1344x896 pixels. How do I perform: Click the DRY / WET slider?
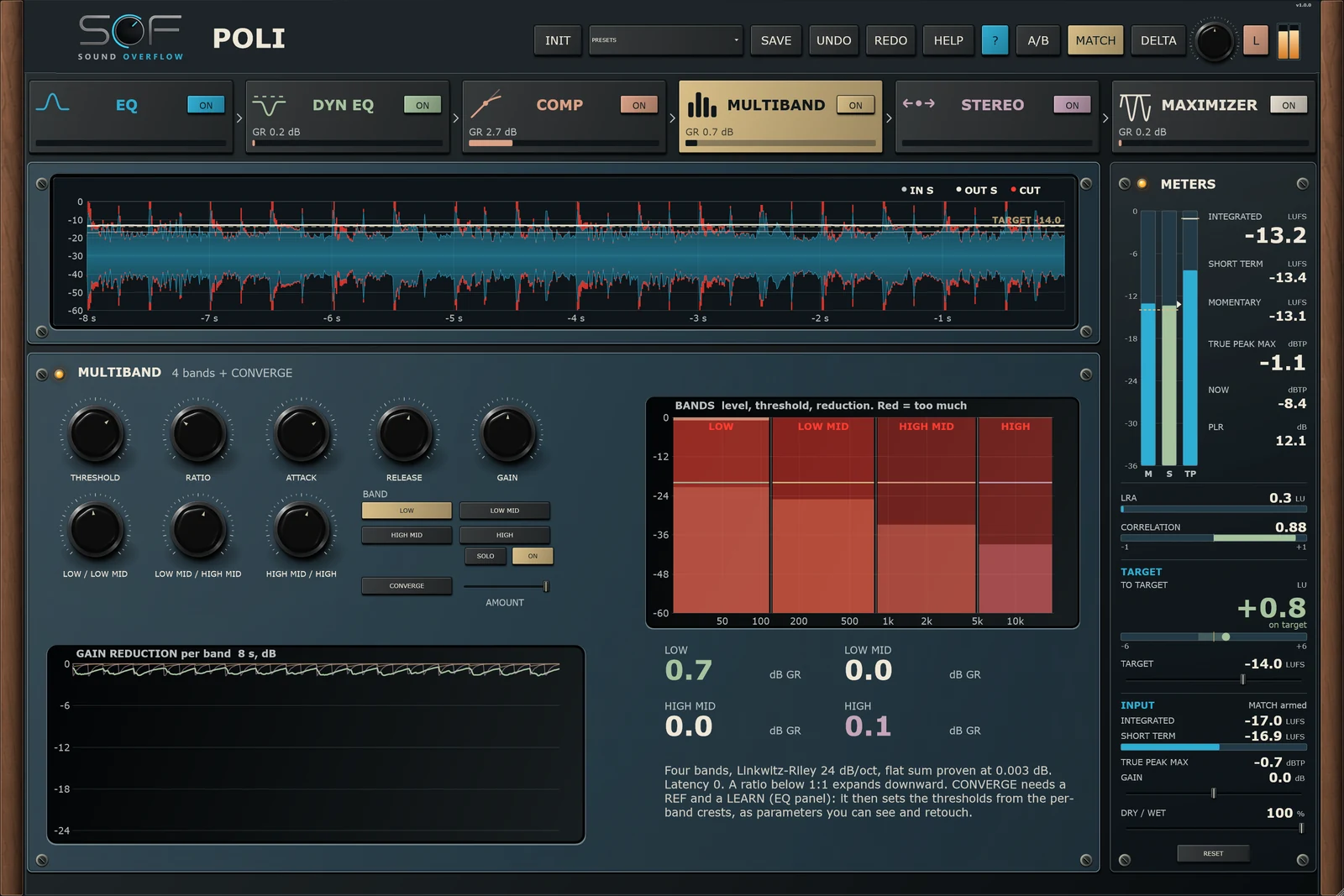pos(1213,828)
